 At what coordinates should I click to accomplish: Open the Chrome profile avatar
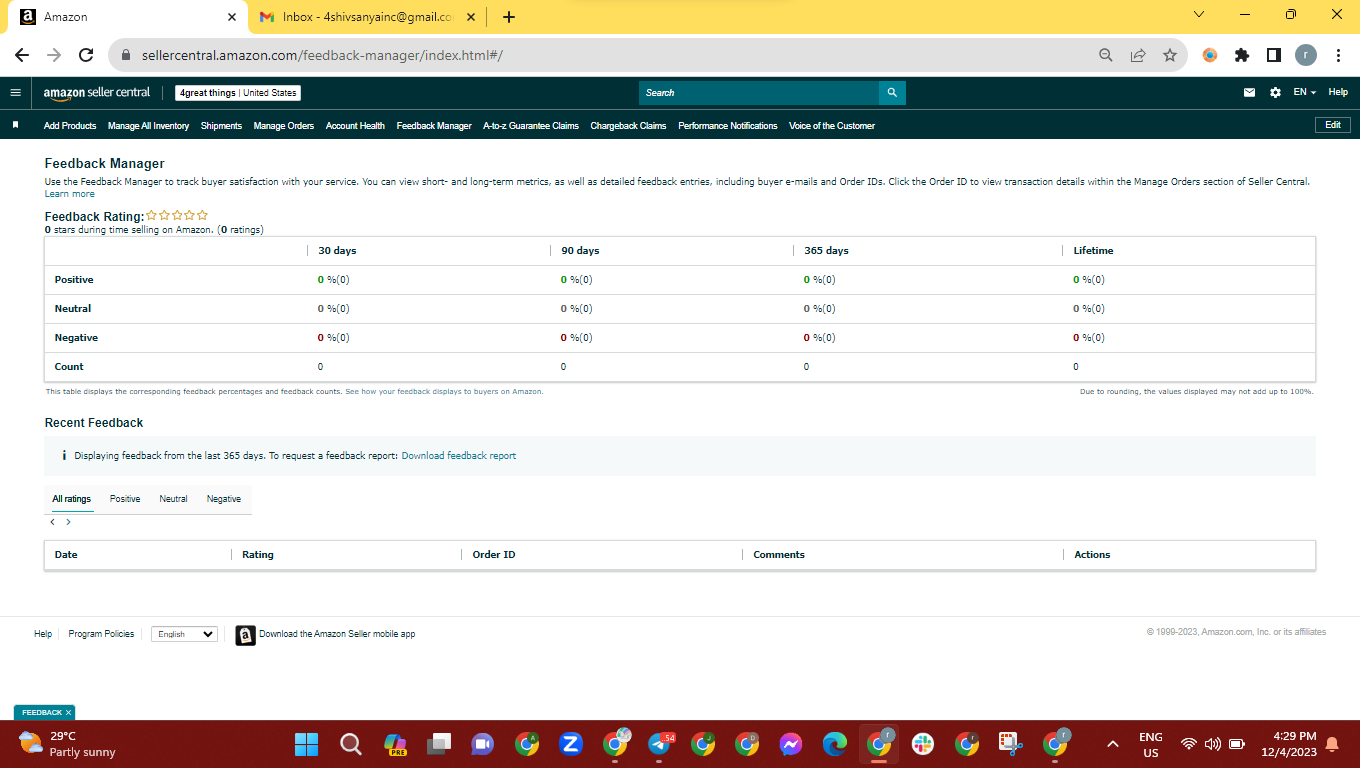click(x=1306, y=55)
